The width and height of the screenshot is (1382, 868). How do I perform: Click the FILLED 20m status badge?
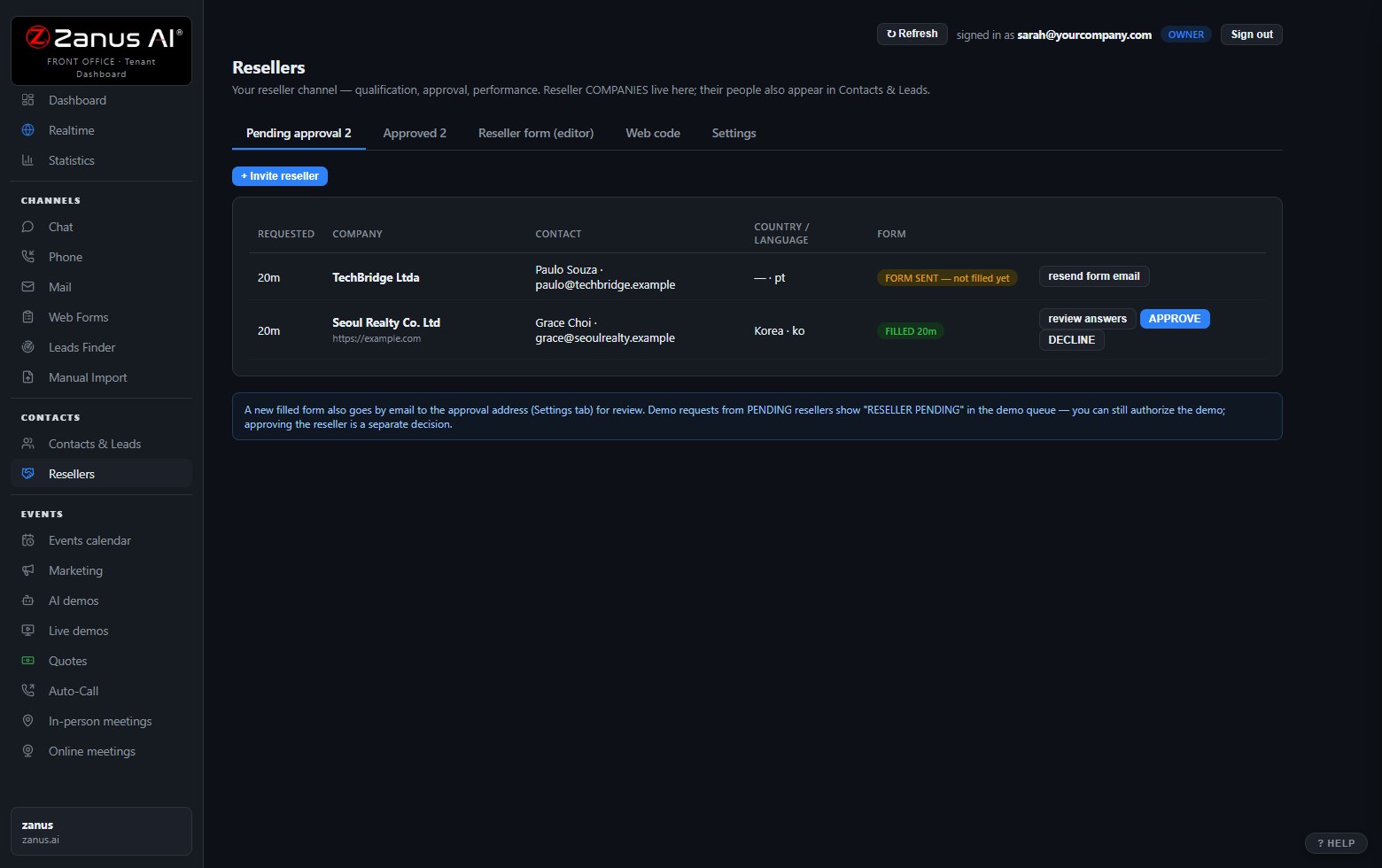911,331
